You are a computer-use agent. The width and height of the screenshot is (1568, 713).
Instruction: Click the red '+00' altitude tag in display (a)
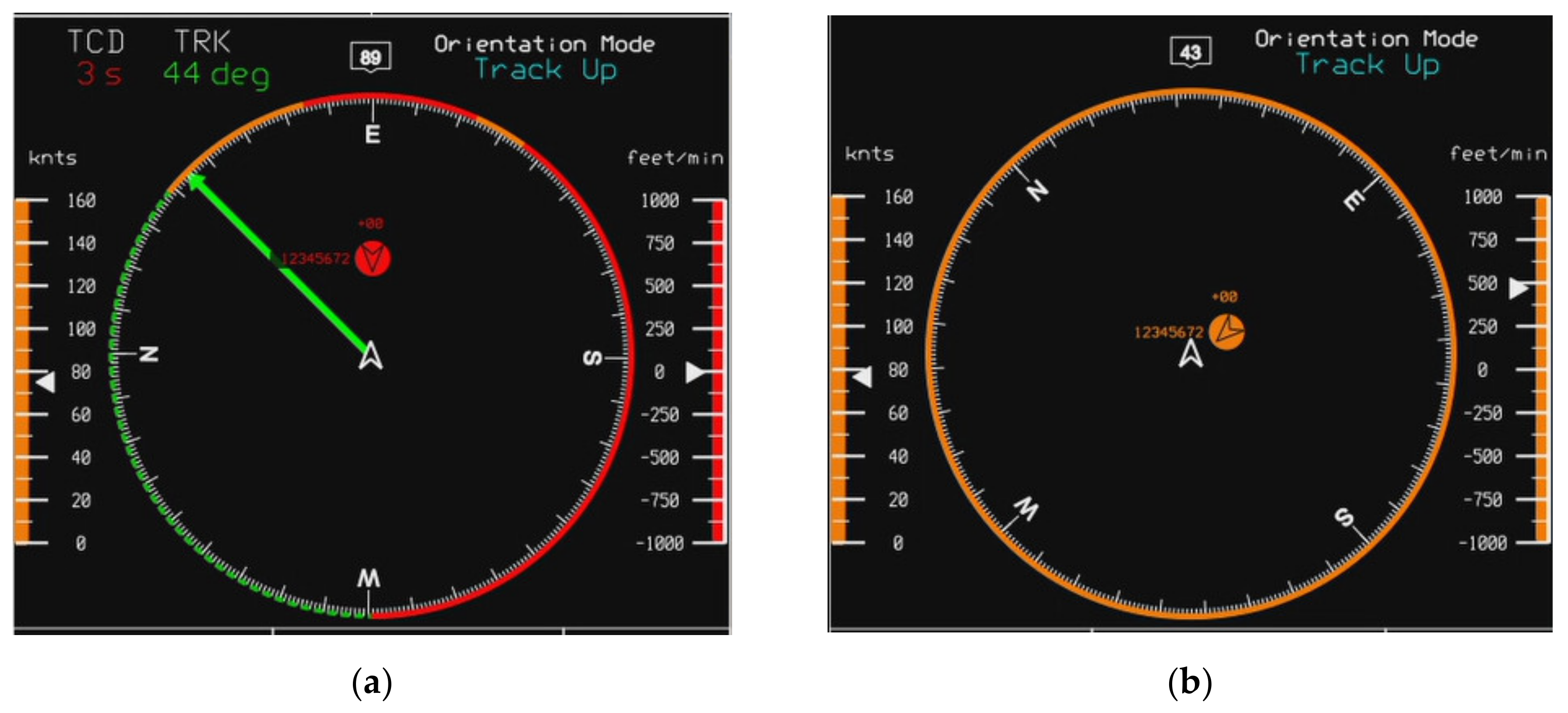pos(371,223)
